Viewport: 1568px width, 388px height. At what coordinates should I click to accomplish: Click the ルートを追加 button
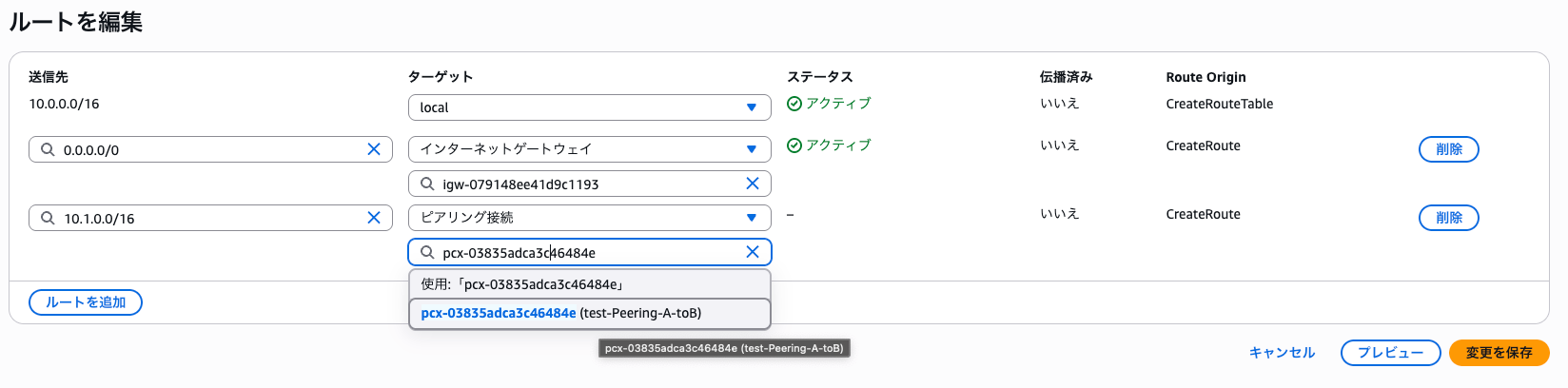coord(86,302)
